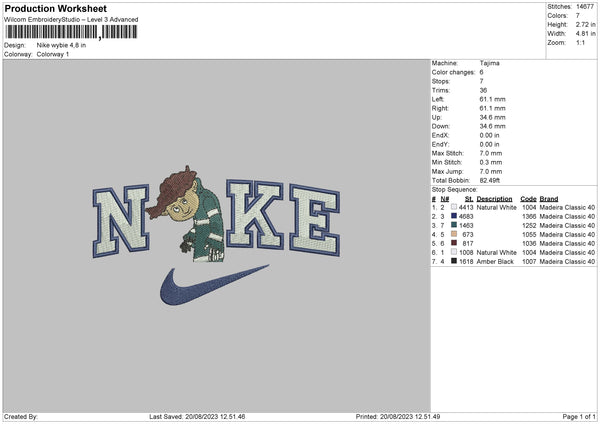This screenshot has height=424, width=600.
Task: Click the Machine value Tajima
Action: [x=489, y=63]
